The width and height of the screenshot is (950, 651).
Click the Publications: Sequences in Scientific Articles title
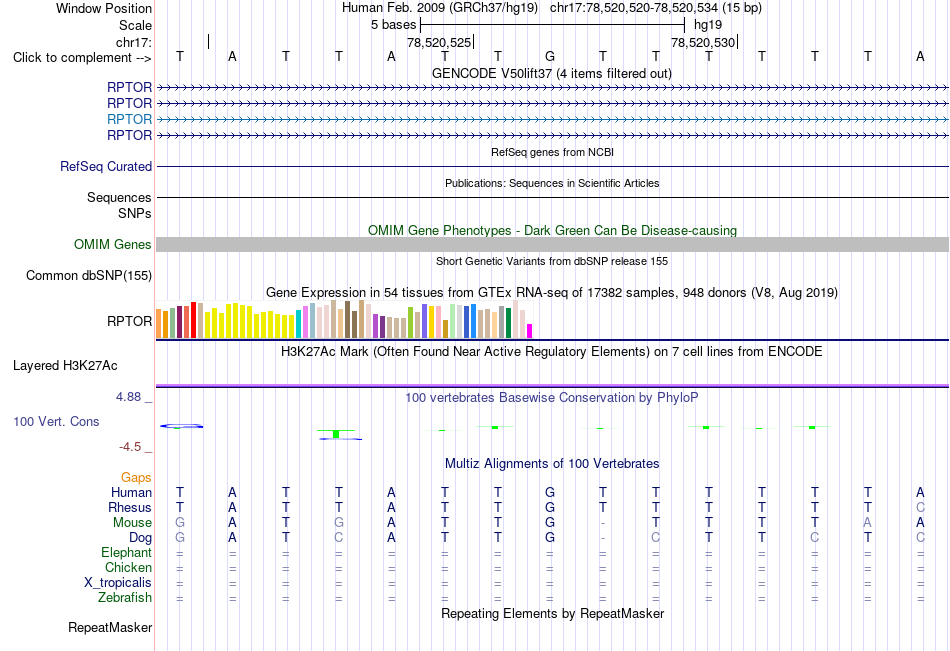coord(552,183)
